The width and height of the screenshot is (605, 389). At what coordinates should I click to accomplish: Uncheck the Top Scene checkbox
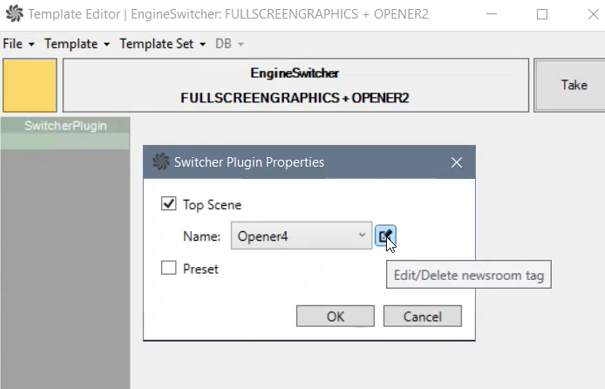[169, 203]
